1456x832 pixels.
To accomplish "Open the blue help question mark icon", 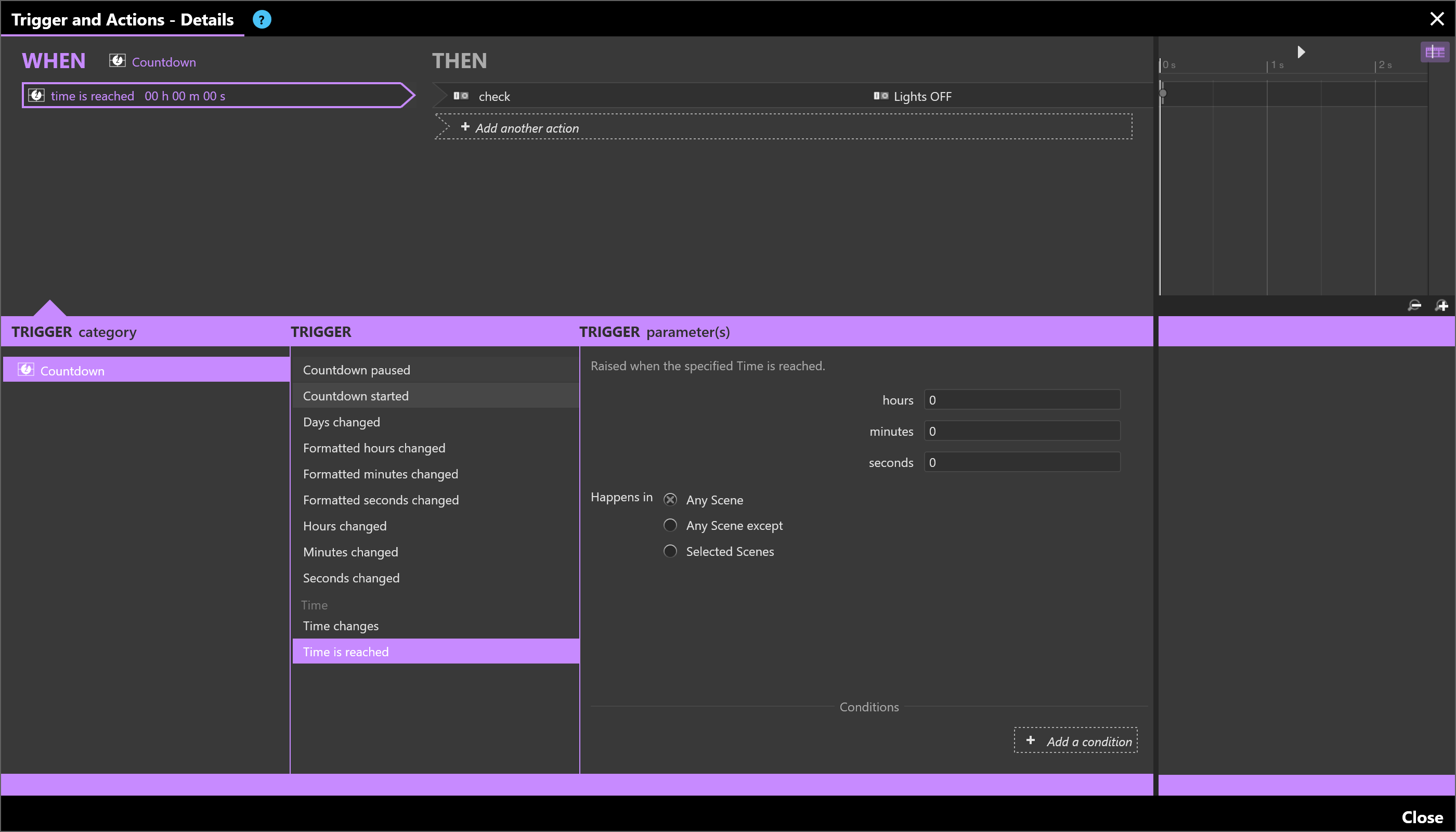I will point(262,19).
